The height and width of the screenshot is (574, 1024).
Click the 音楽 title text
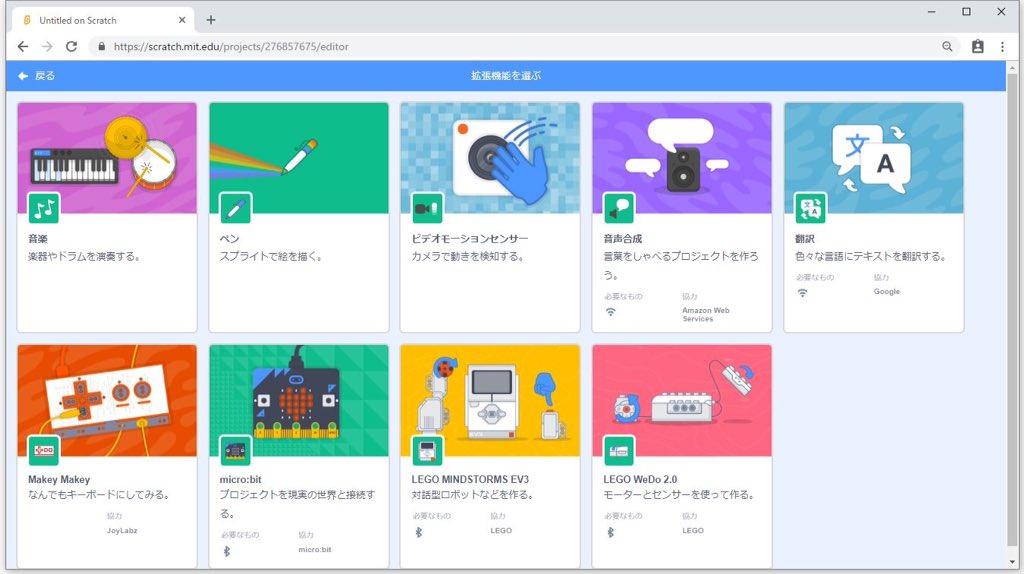coord(38,239)
